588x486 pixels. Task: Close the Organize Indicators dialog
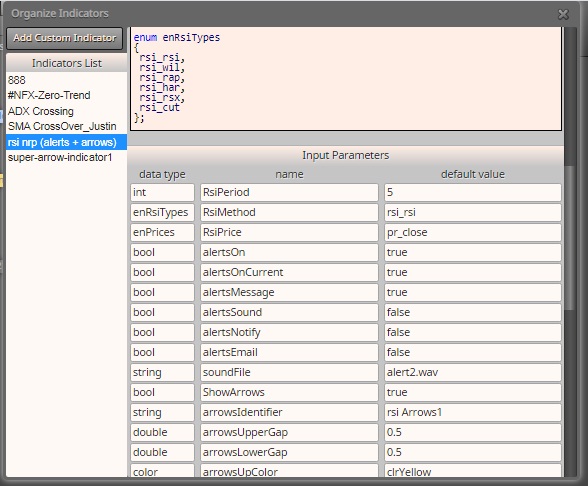563,14
